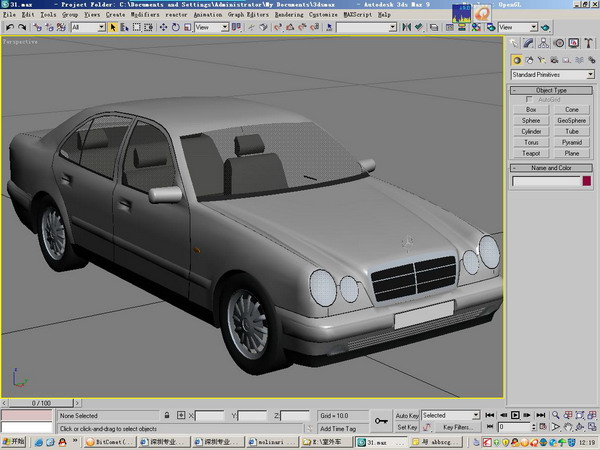Select the Space Warps category icon
600x450 pixels.
point(579,60)
